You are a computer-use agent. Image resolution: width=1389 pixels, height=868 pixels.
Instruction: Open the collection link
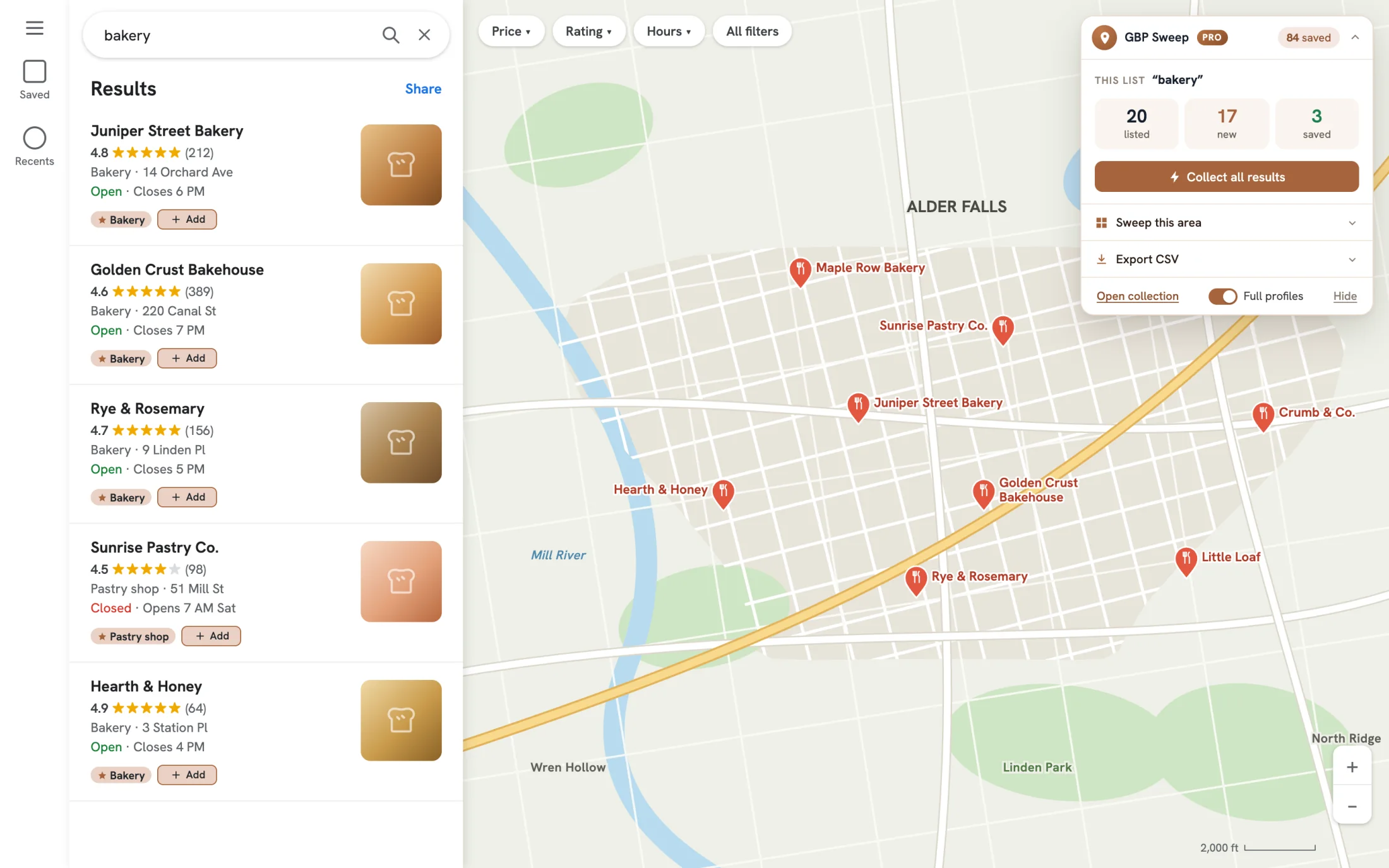(x=1137, y=296)
